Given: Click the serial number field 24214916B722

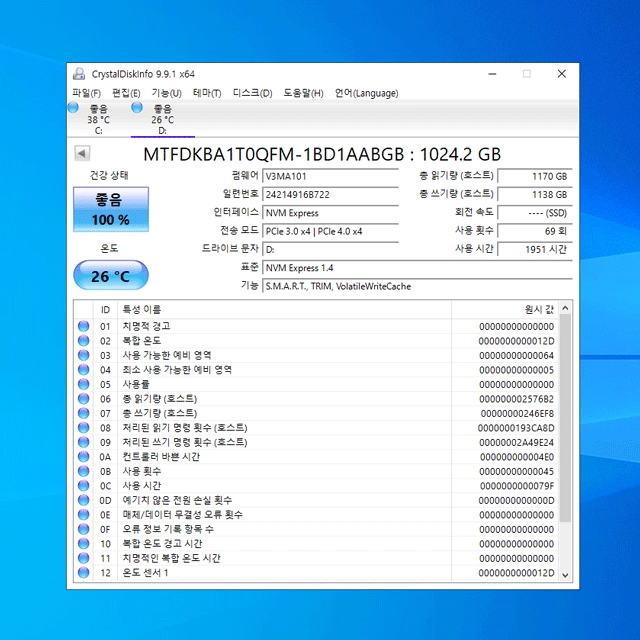Looking at the screenshot, I should pos(330,195).
